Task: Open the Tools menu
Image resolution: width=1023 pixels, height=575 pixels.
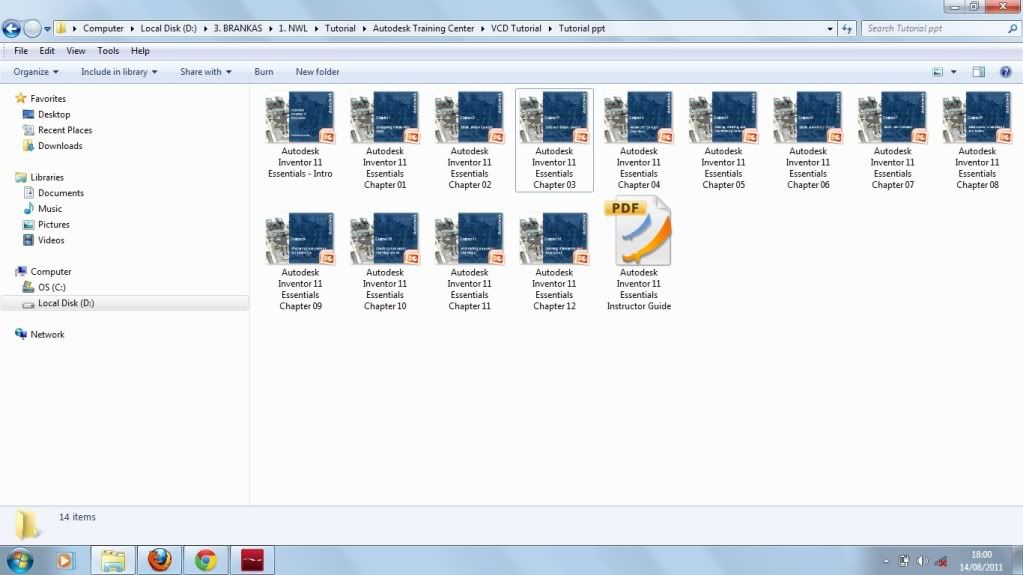Action: [108, 51]
